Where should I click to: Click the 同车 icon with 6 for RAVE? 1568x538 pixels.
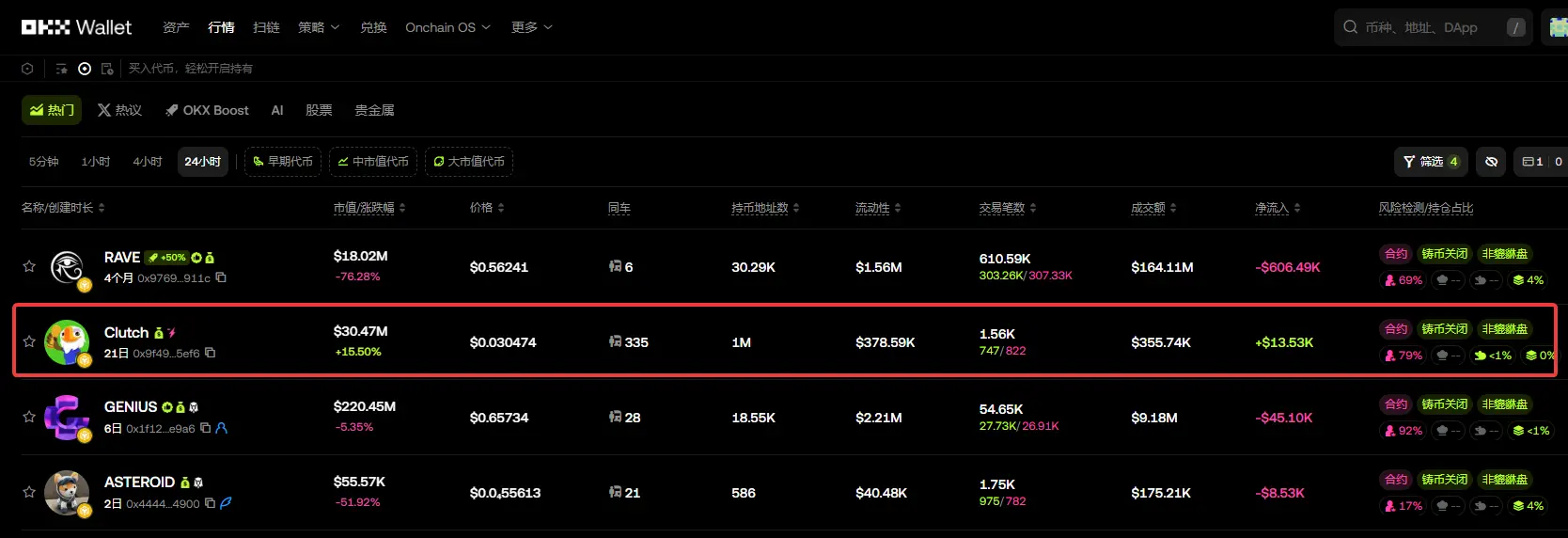[x=615, y=266]
